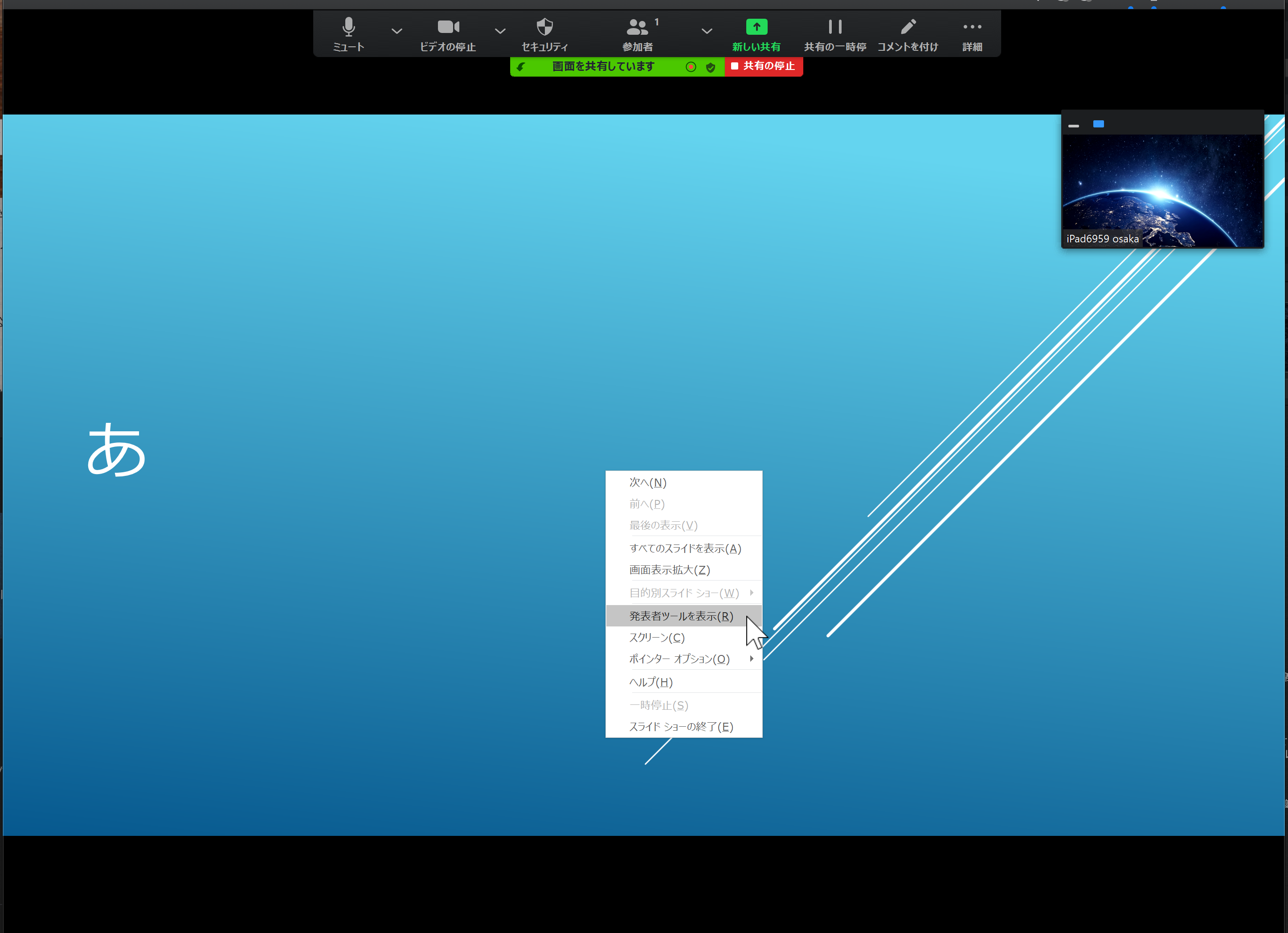1288x933 pixels.
Task: Select 次へ(N) in the context menu
Action: click(684, 482)
